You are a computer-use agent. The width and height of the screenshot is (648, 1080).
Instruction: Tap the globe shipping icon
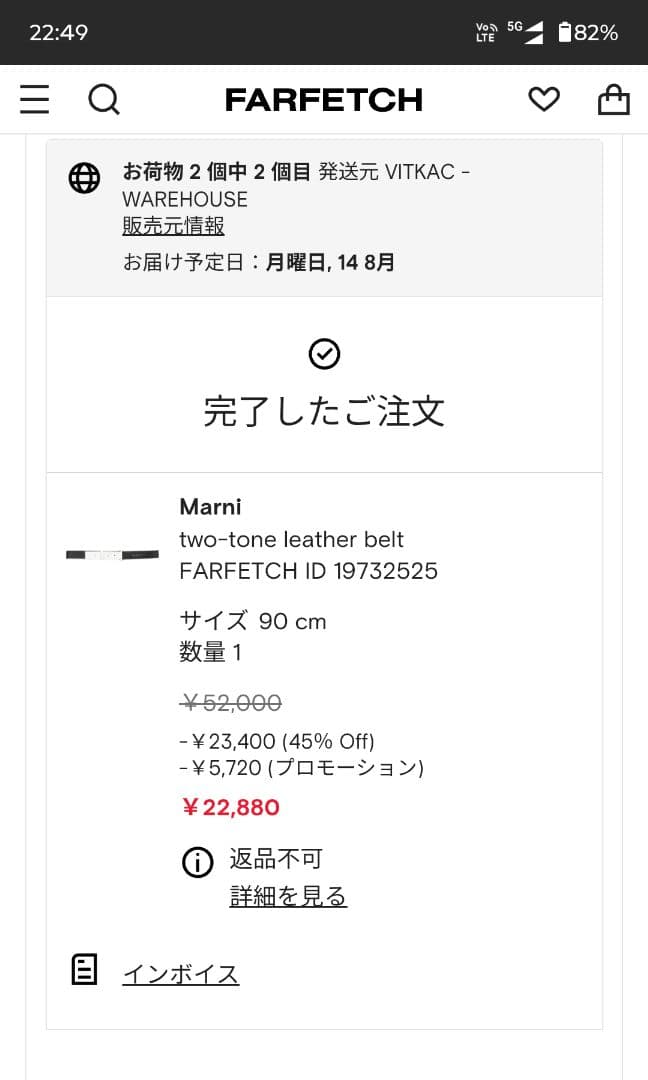(x=85, y=177)
